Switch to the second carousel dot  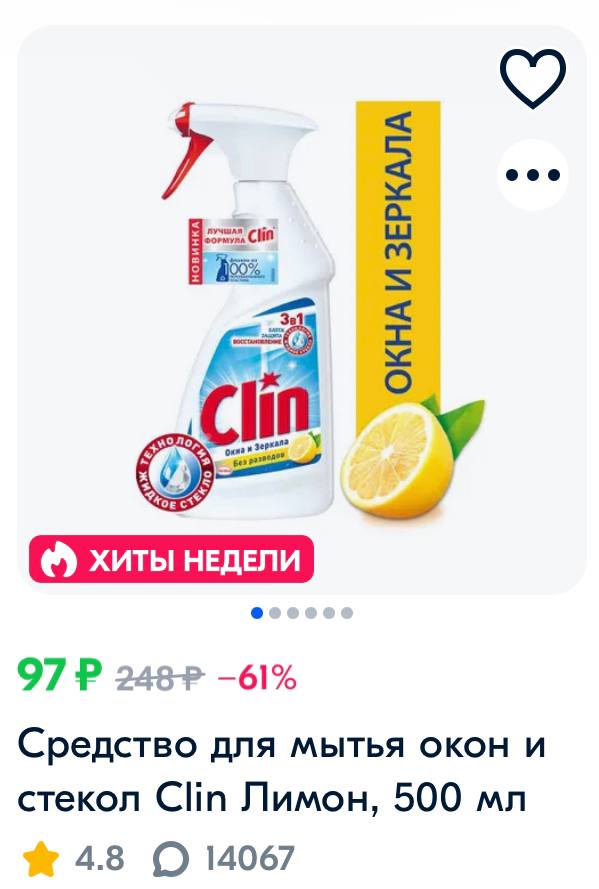275,612
